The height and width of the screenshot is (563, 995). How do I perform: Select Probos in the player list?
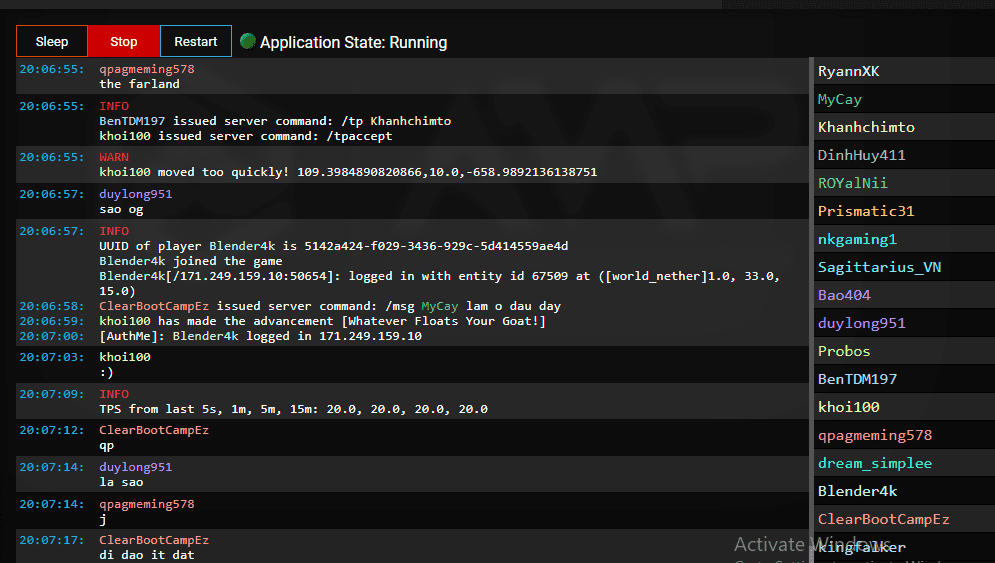click(x=844, y=351)
